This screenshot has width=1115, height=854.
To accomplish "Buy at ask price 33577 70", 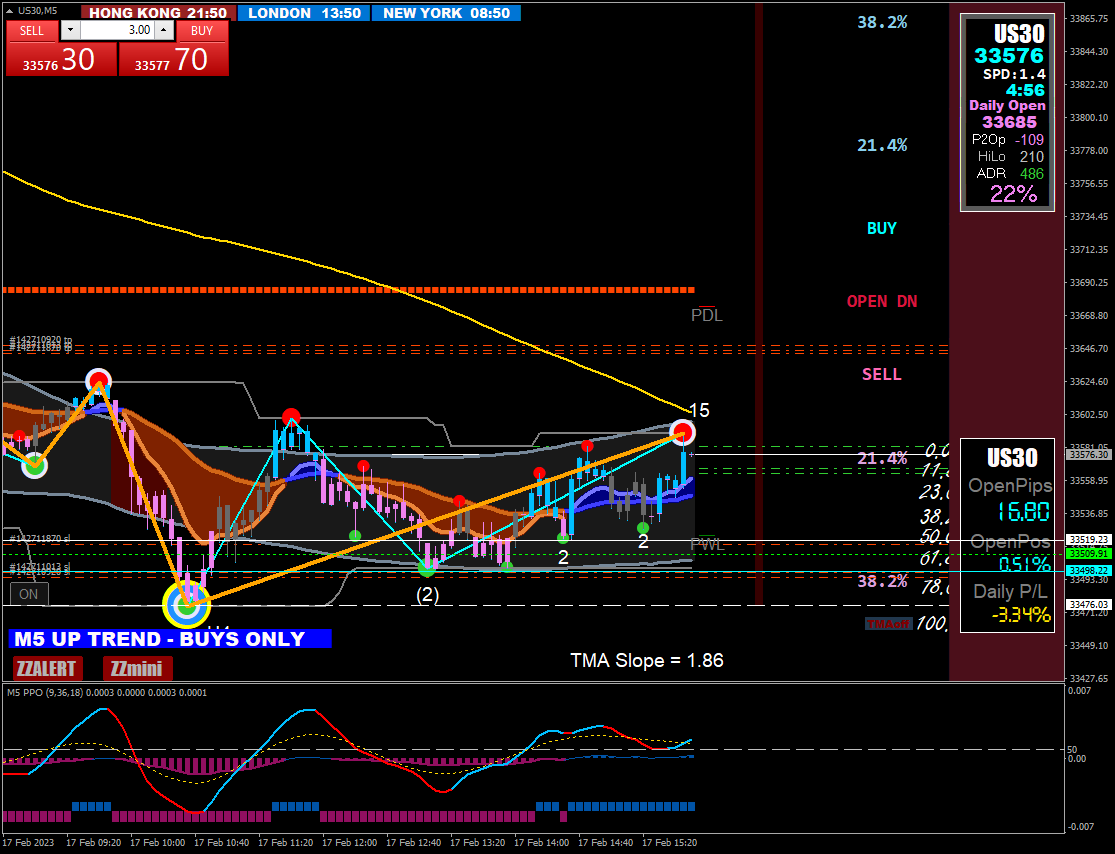I will [174, 59].
